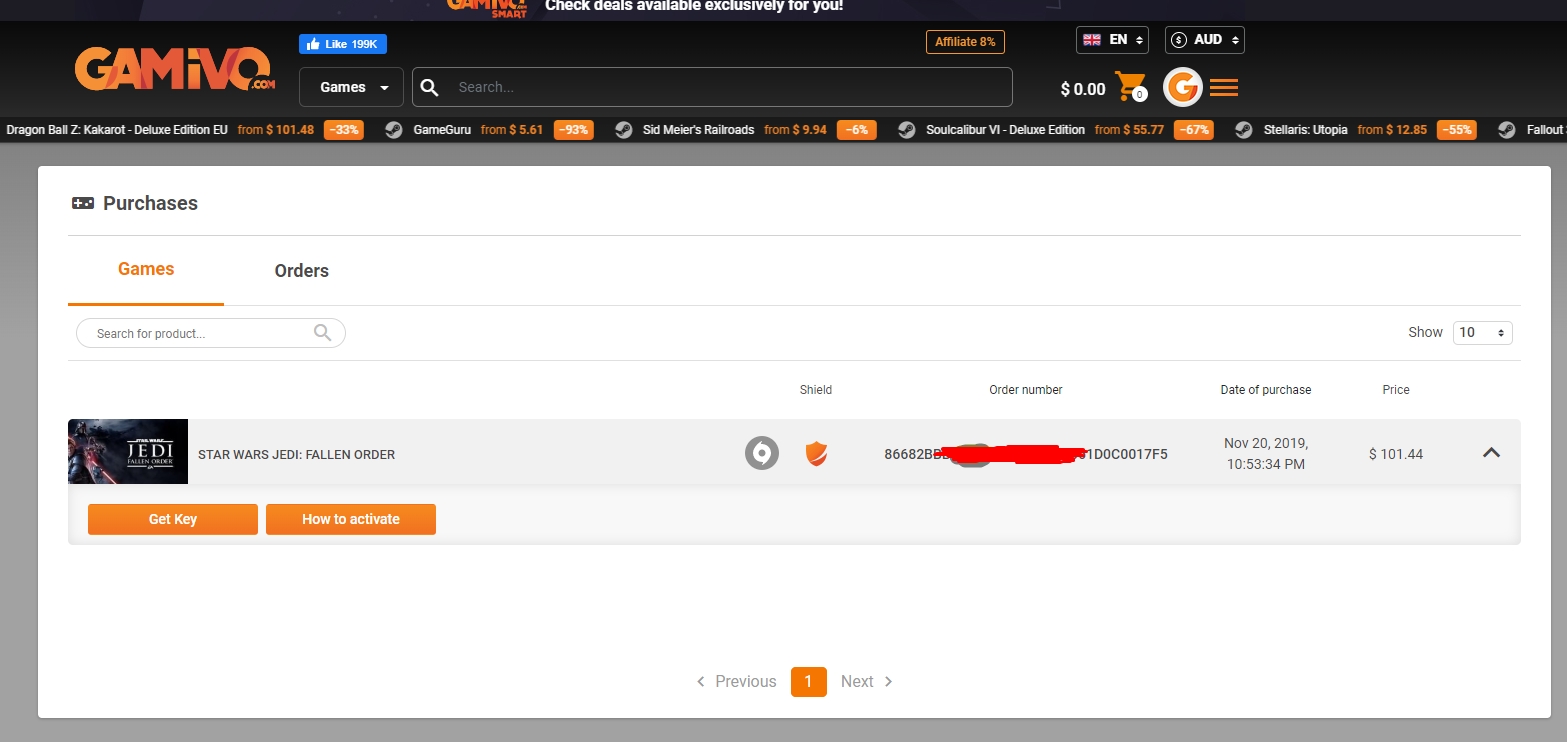Click the GAMIVO logo
1567x742 pixels.
[174, 69]
